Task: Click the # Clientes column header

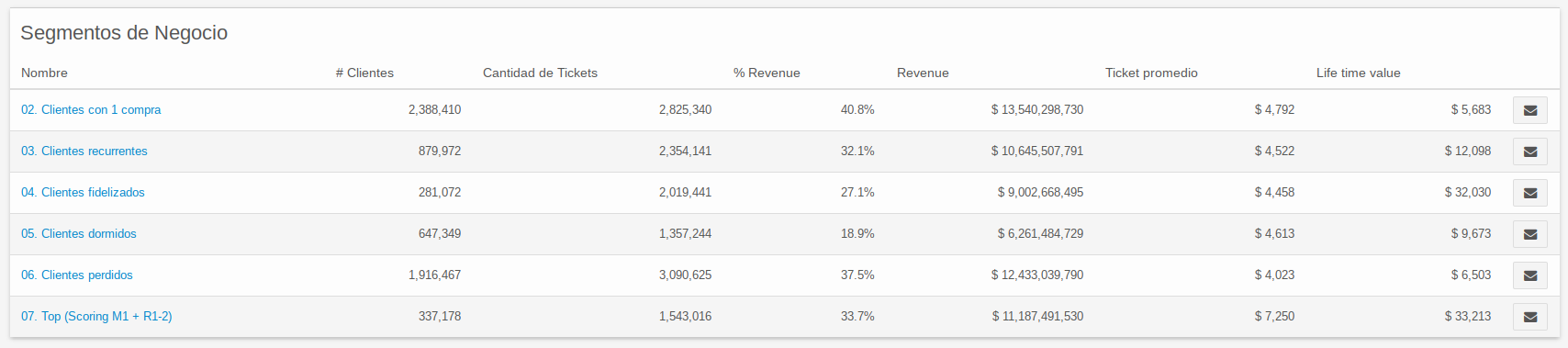Action: click(364, 73)
